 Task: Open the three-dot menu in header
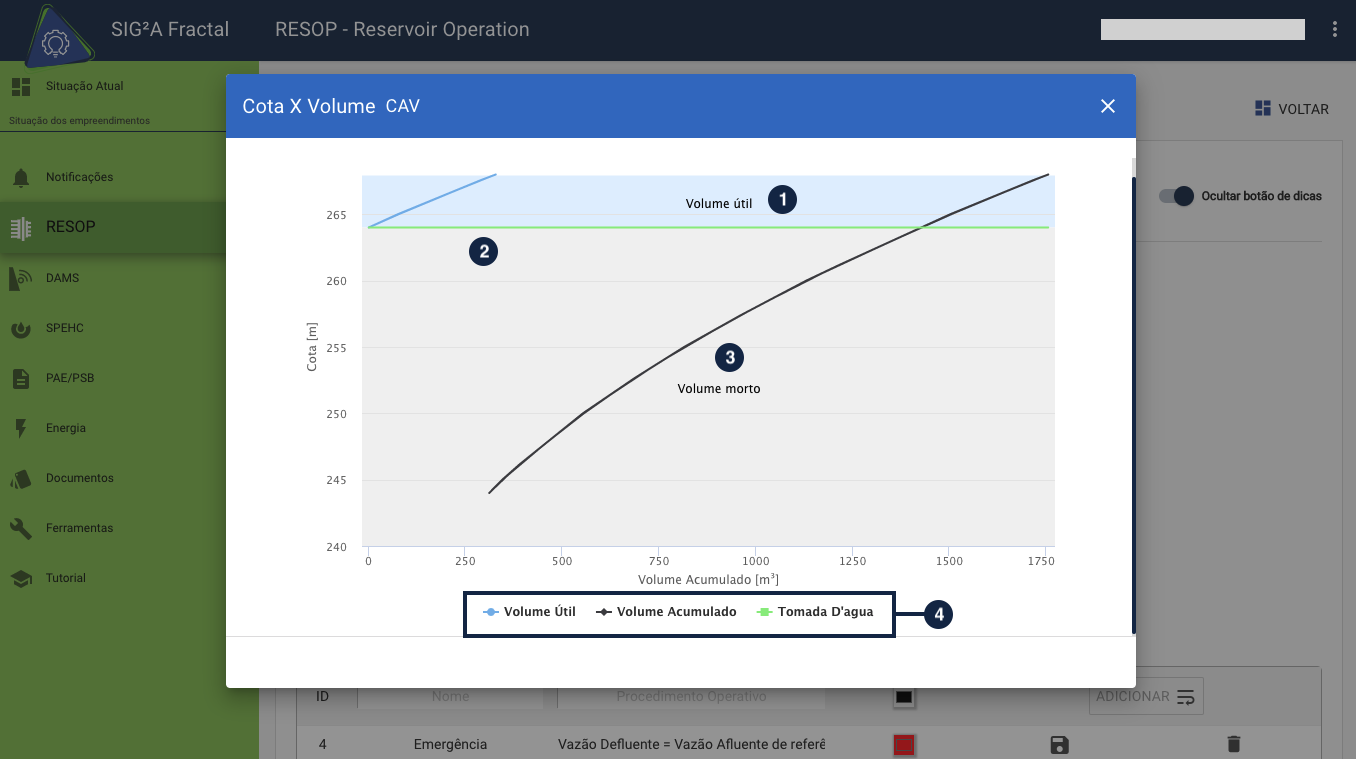pos(1335,30)
